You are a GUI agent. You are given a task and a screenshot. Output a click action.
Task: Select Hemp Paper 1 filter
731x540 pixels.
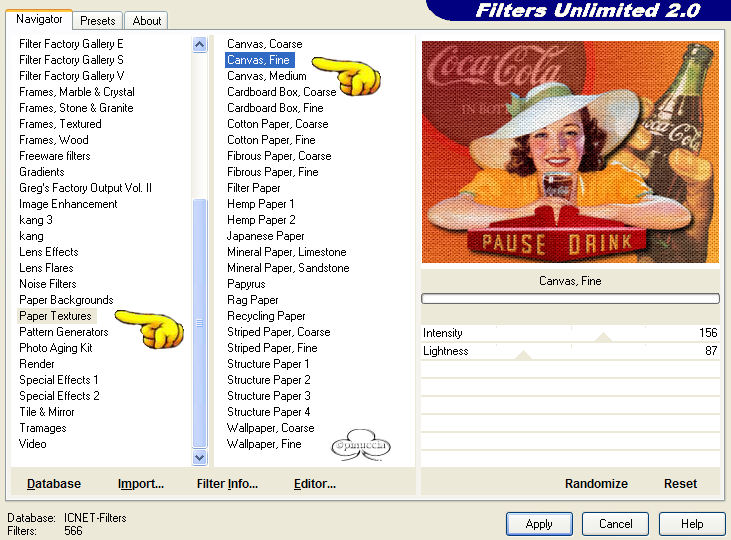coord(261,204)
